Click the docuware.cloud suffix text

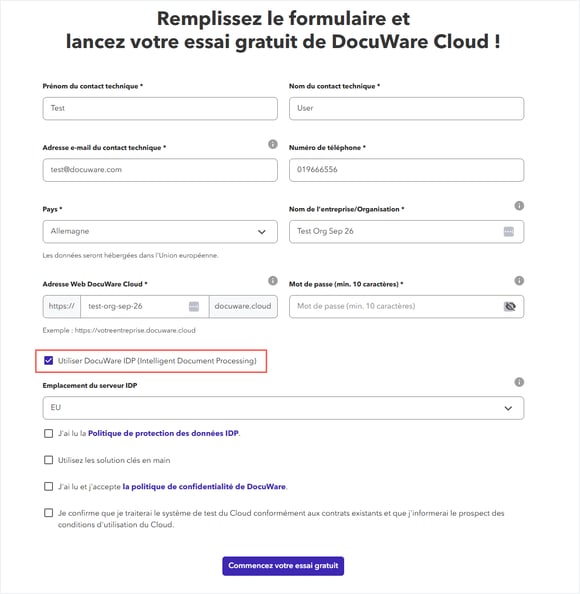[243, 306]
